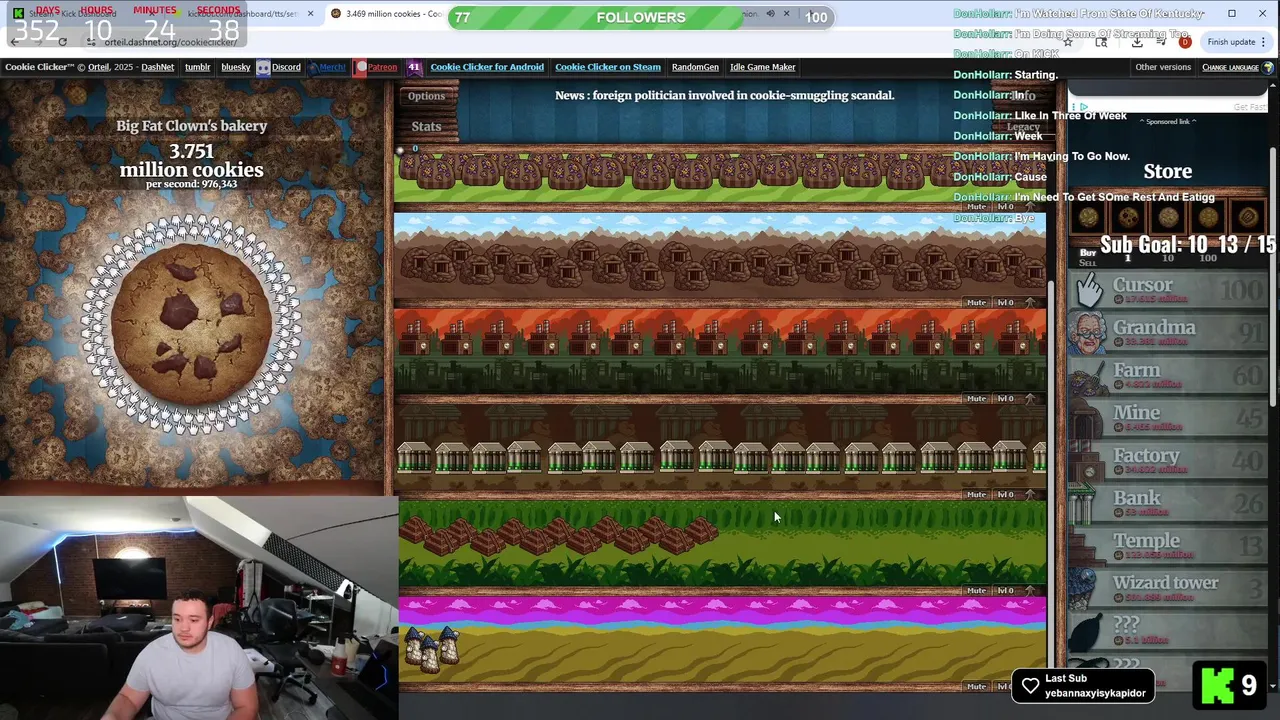Mute the Bank building row
1280x720 pixels.
(976, 494)
